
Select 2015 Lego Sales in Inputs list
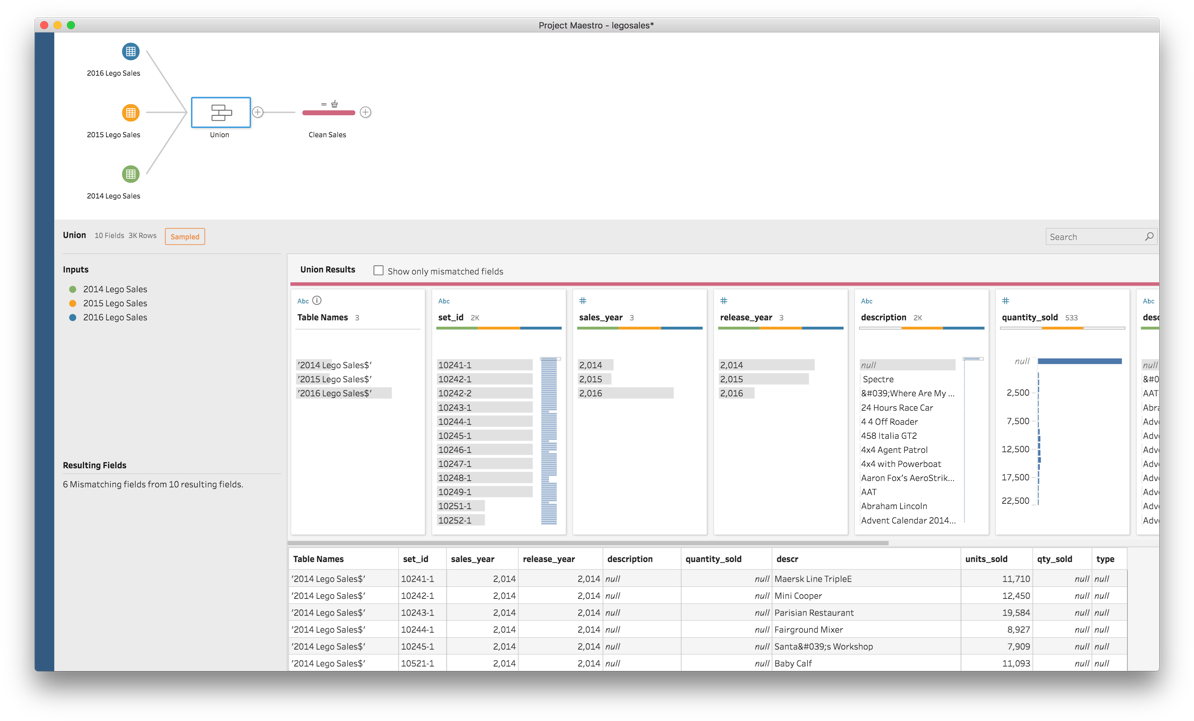(115, 303)
